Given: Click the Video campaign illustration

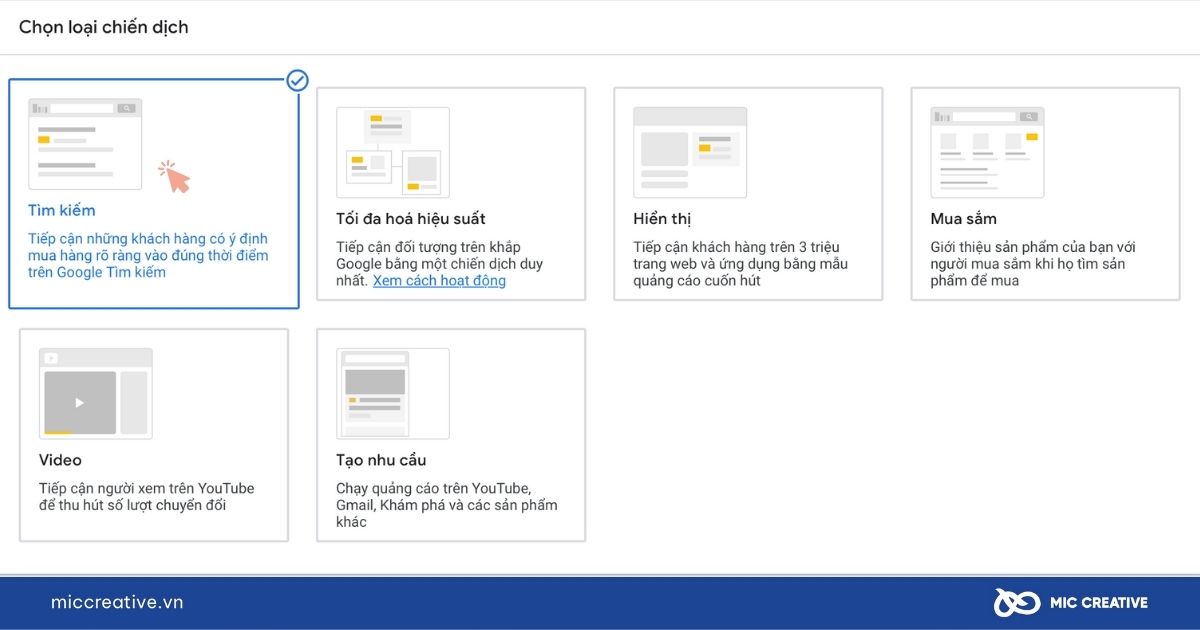Looking at the screenshot, I should pyautogui.click(x=96, y=393).
